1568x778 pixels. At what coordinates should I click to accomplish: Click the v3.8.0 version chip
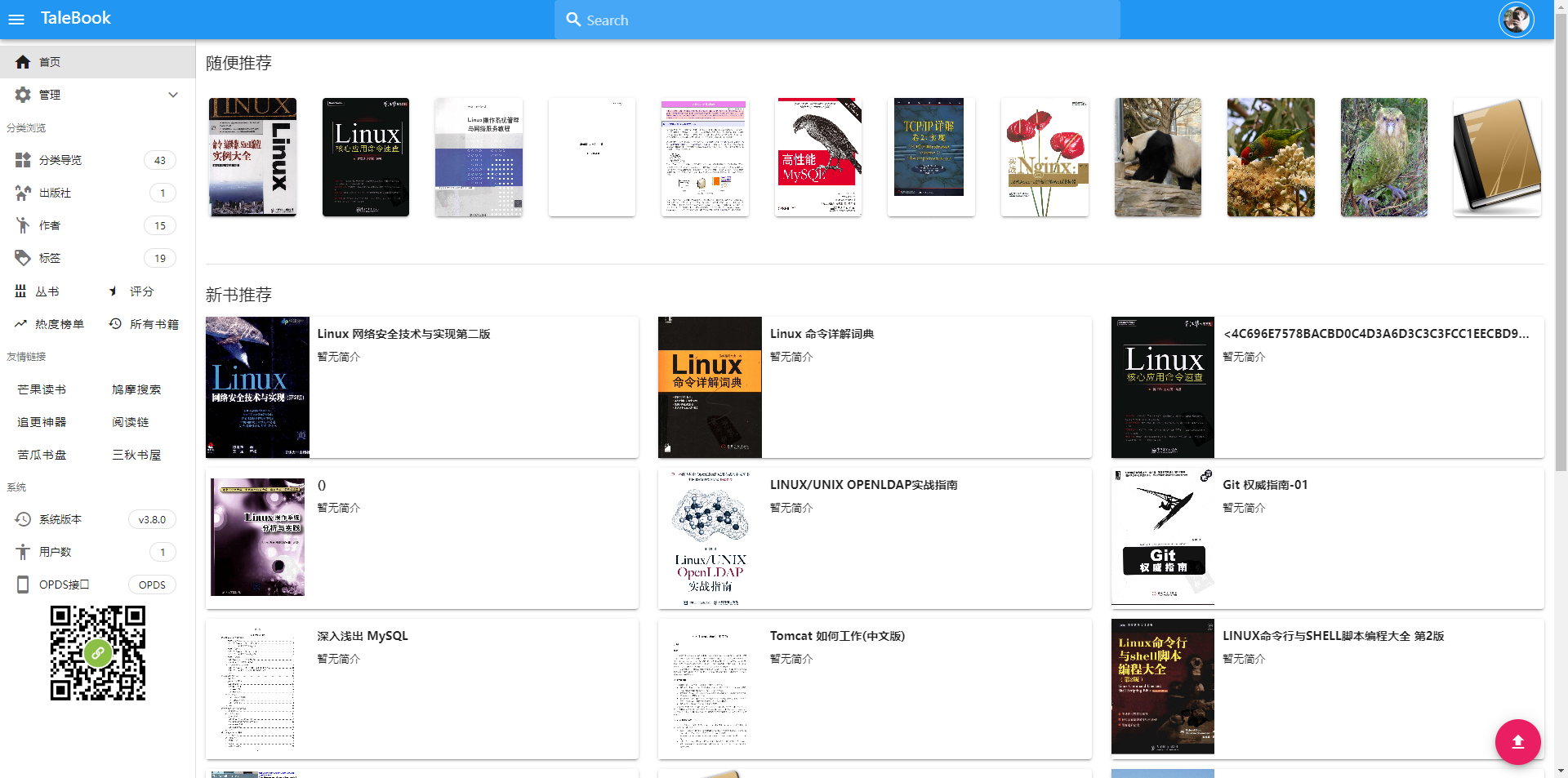coord(152,519)
